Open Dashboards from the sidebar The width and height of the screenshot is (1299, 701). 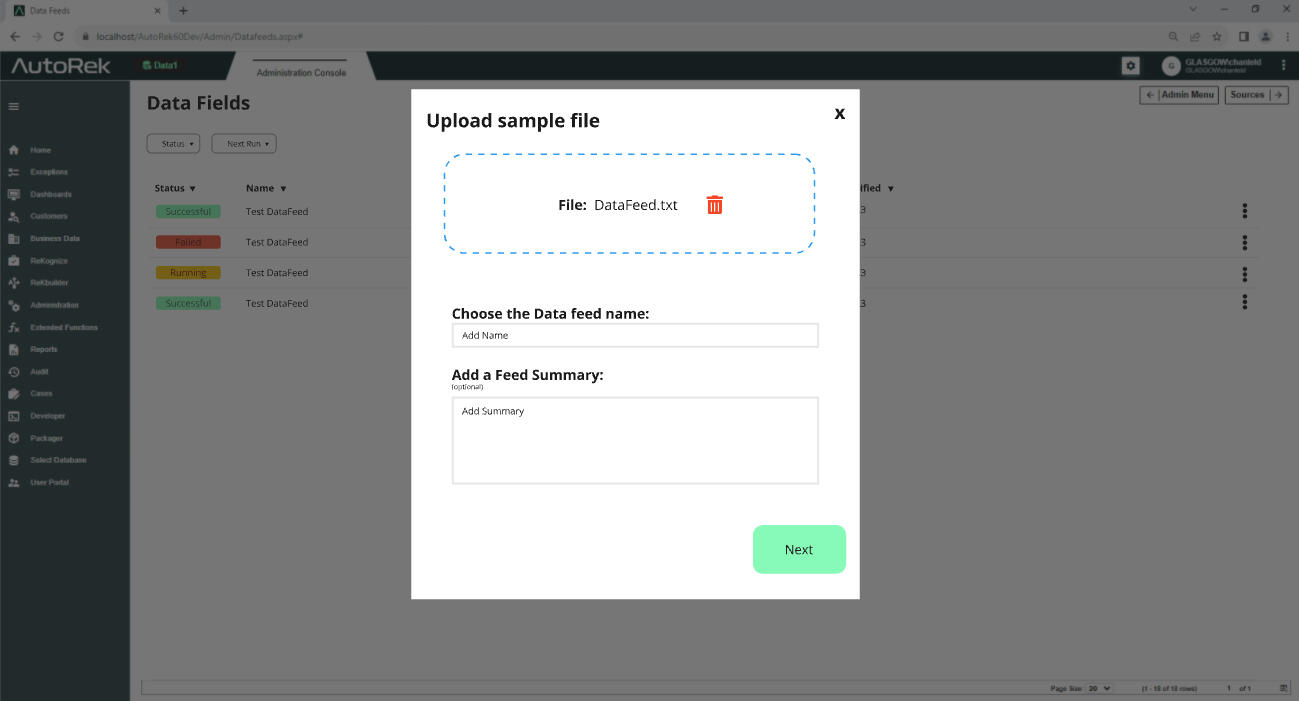click(x=50, y=194)
